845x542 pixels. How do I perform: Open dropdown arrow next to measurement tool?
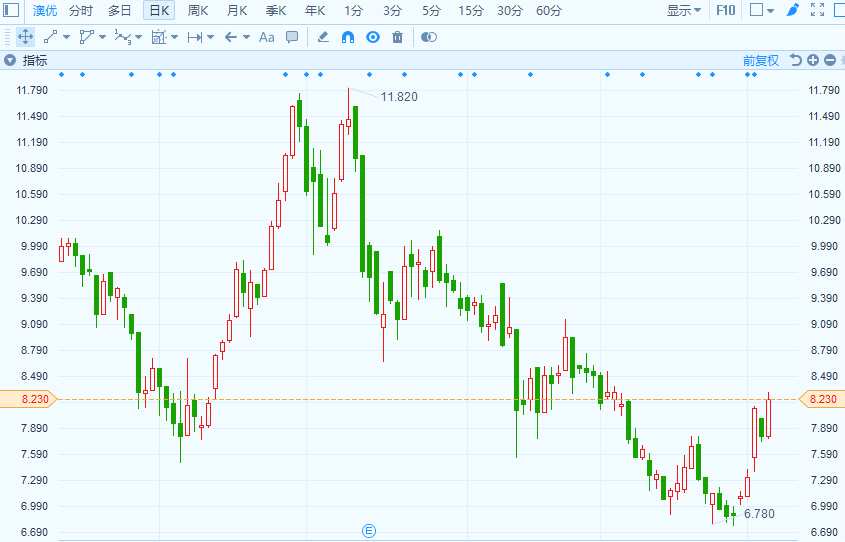click(174, 37)
